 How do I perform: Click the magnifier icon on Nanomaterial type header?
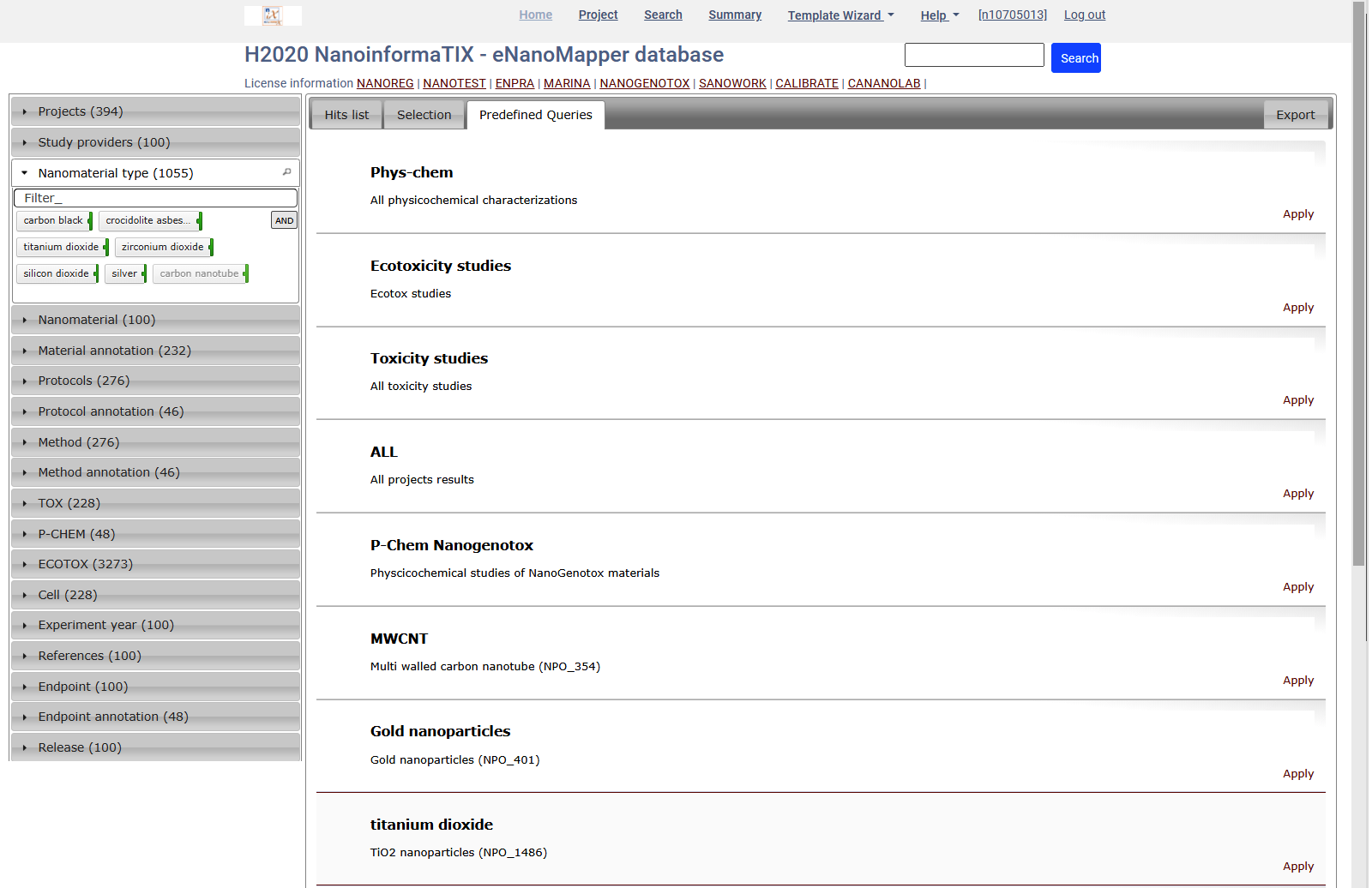pyautogui.click(x=286, y=172)
